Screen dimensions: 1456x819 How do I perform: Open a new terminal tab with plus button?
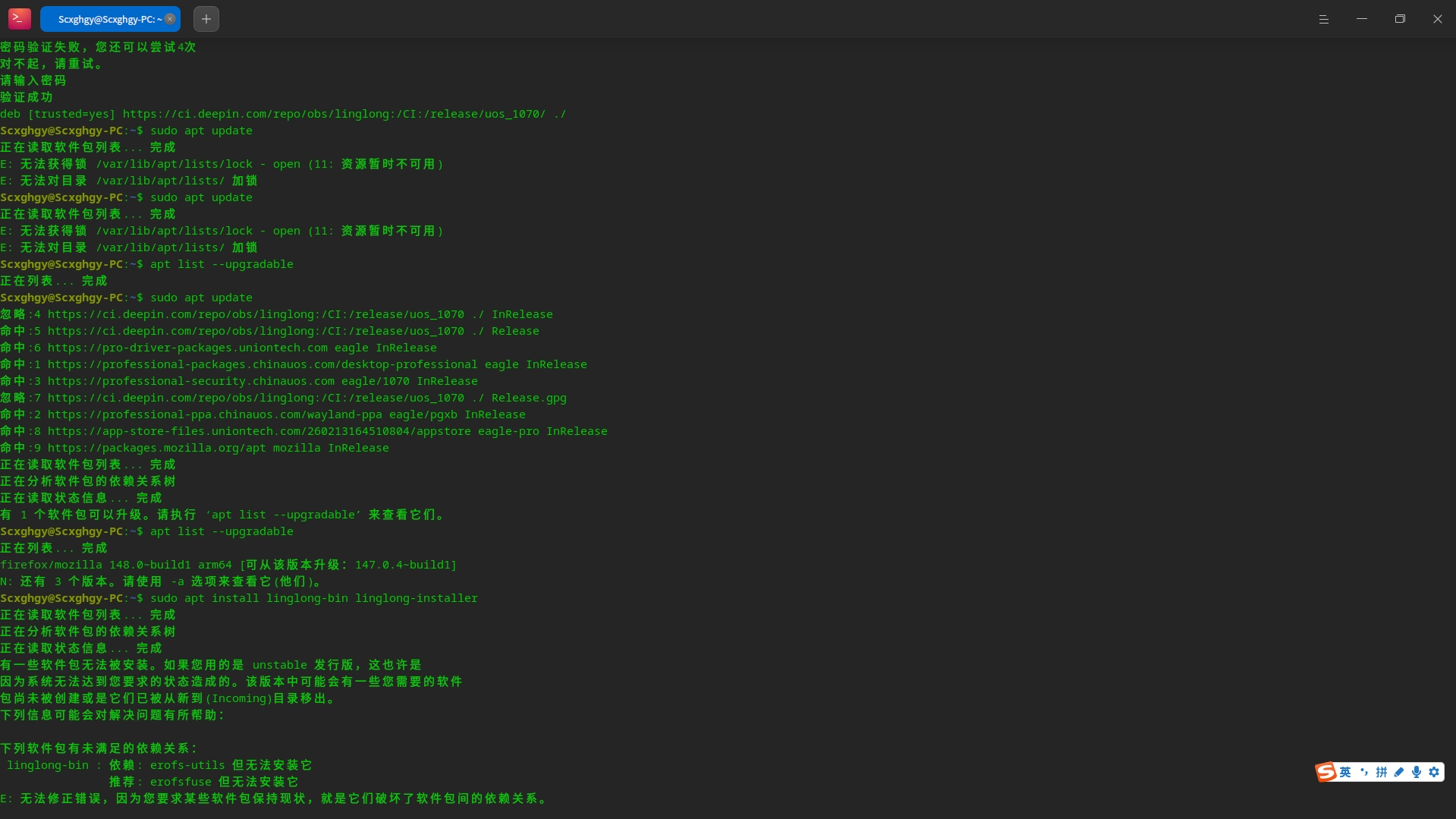click(206, 19)
